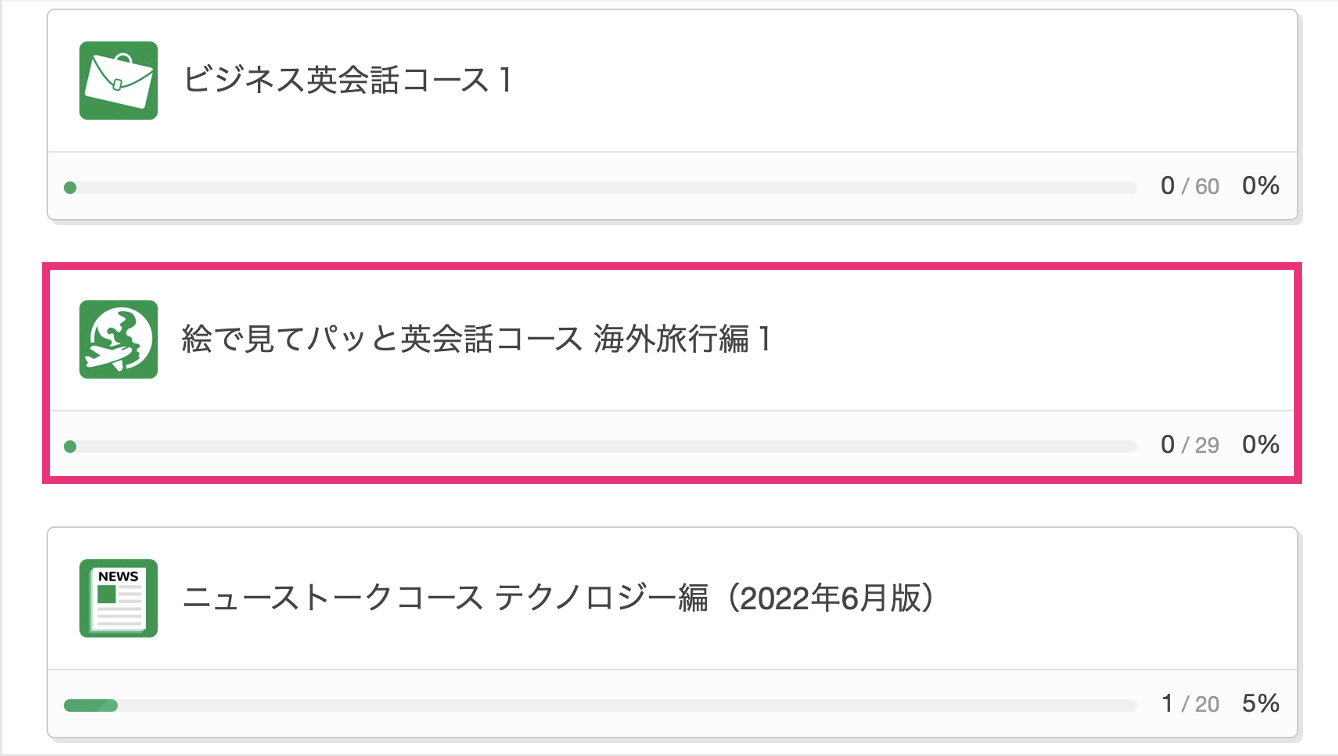Open ニューストークコース テクノロジー編 title
Image resolution: width=1338 pixels, height=756 pixels.
tap(558, 598)
